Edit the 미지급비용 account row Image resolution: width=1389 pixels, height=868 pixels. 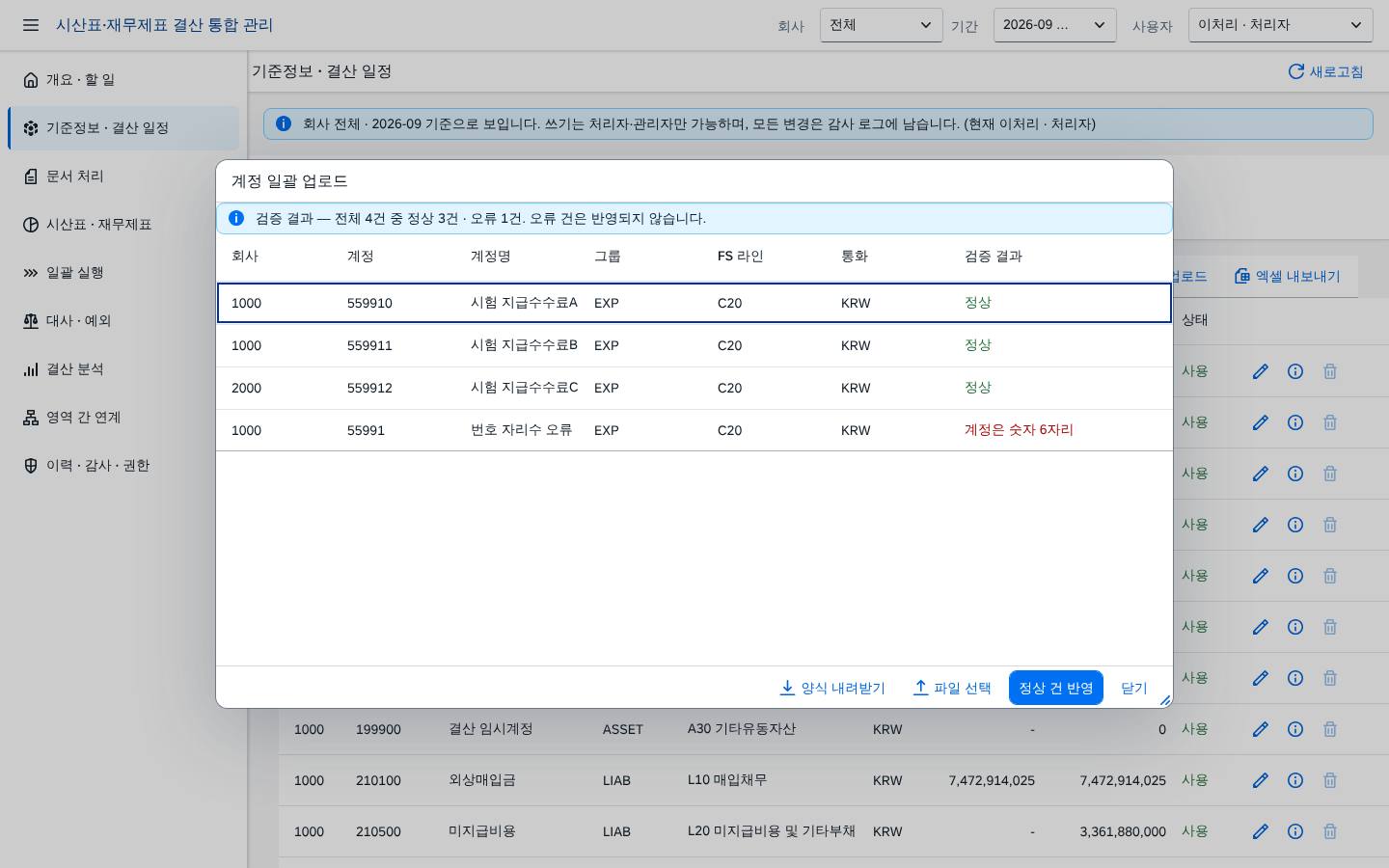pos(1260,831)
